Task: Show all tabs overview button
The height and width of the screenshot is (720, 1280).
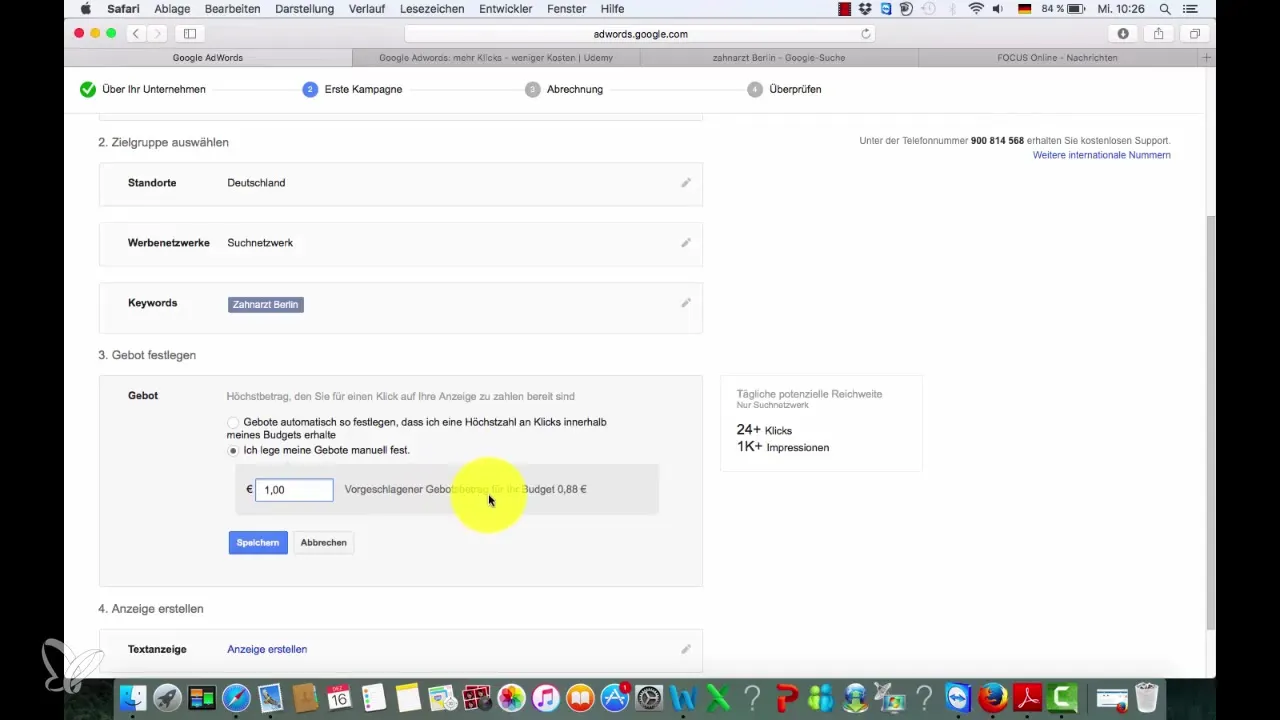Action: (x=1194, y=33)
